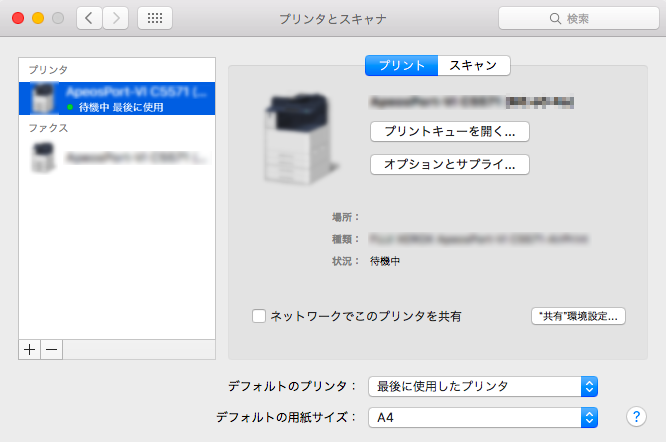
Task: Open デフォルトのプリンタ dropdown
Action: (482, 386)
